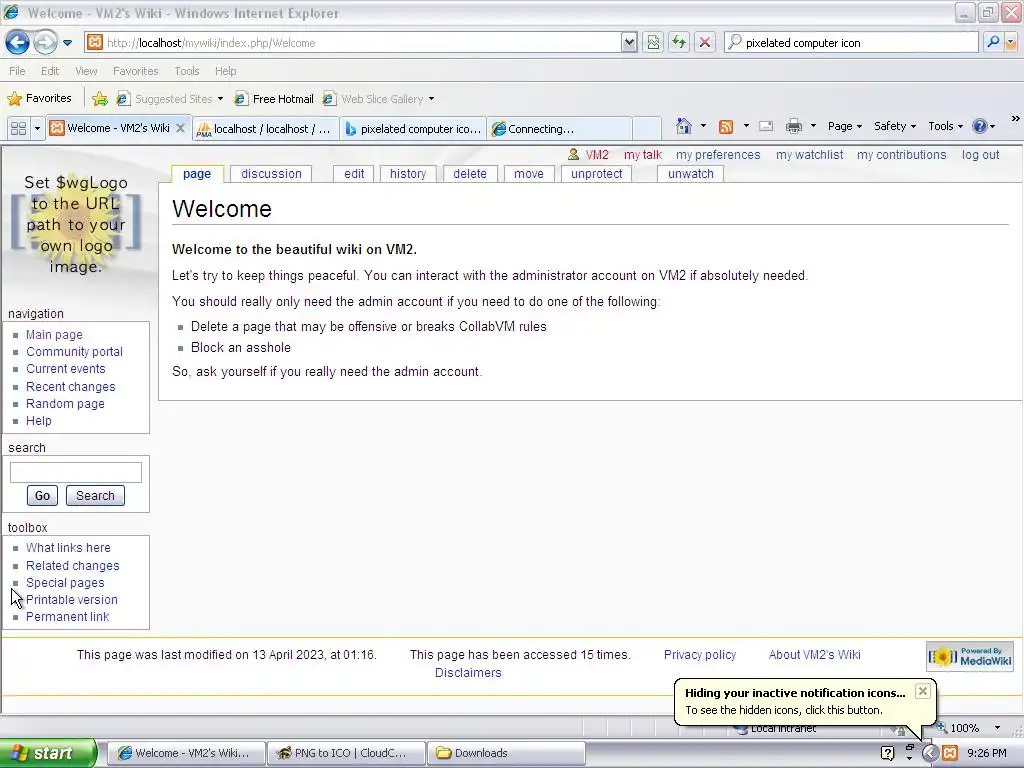
Task: Open Random page in navigation
Action: coord(65,404)
